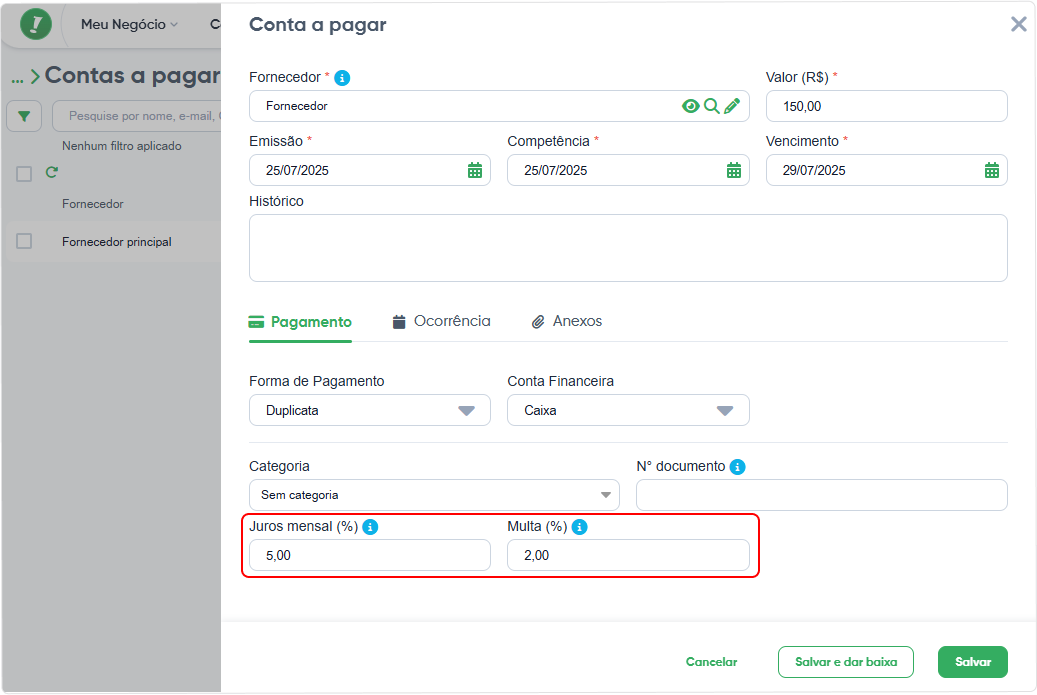Click the green filter funnel icon
The width and height of the screenshot is (1037, 695).
[24, 116]
